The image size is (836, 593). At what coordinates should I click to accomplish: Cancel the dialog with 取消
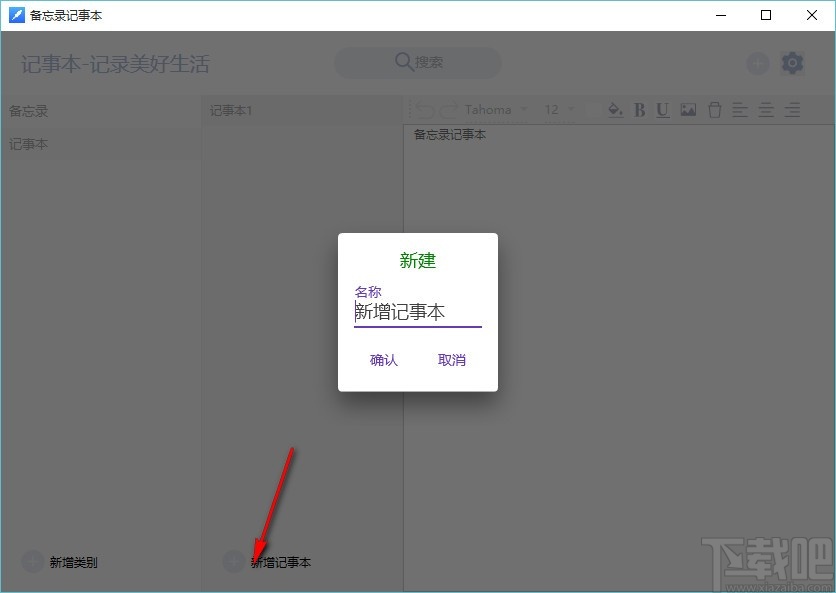[x=453, y=359]
